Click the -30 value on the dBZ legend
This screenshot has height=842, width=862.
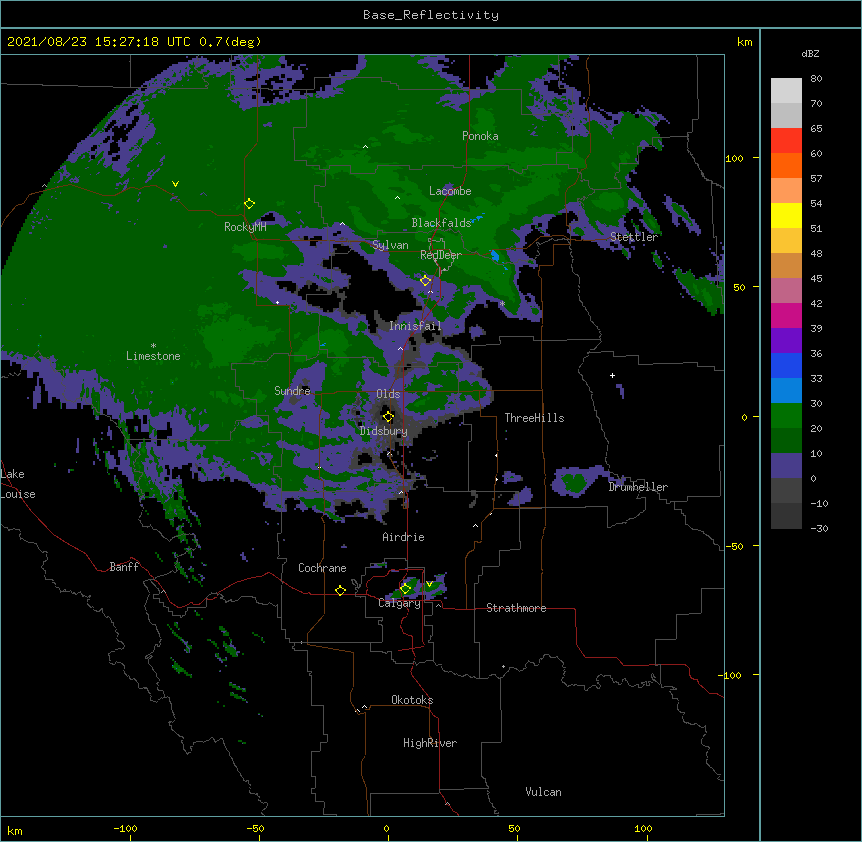tap(819, 528)
